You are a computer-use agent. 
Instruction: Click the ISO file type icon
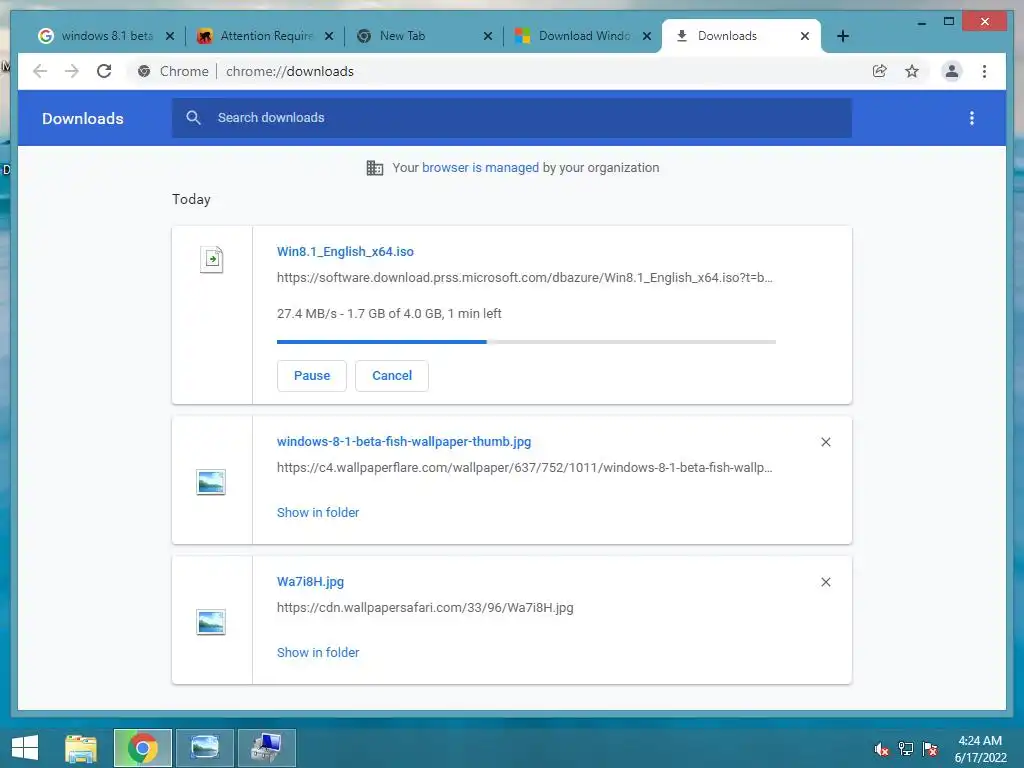[212, 259]
